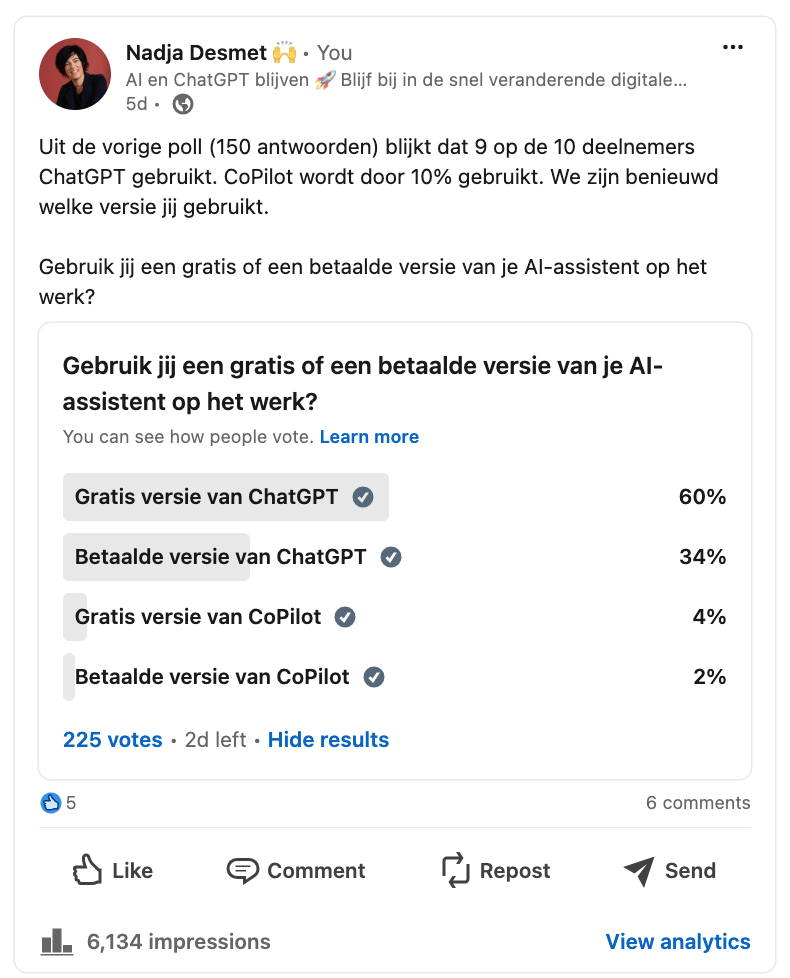Expand the truncated headline under the author name
This screenshot has height=978, width=790.
coord(406,80)
